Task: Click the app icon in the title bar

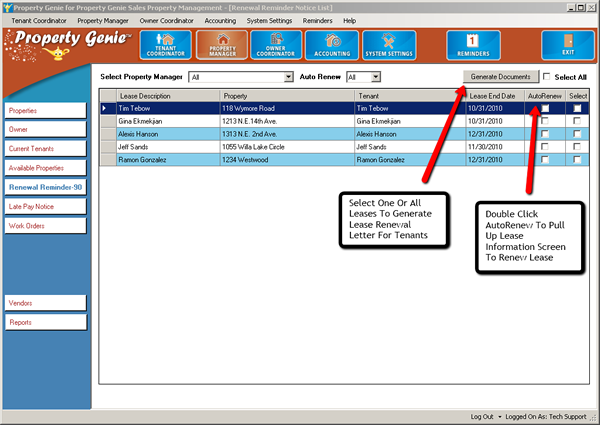Action: (x=7, y=7)
